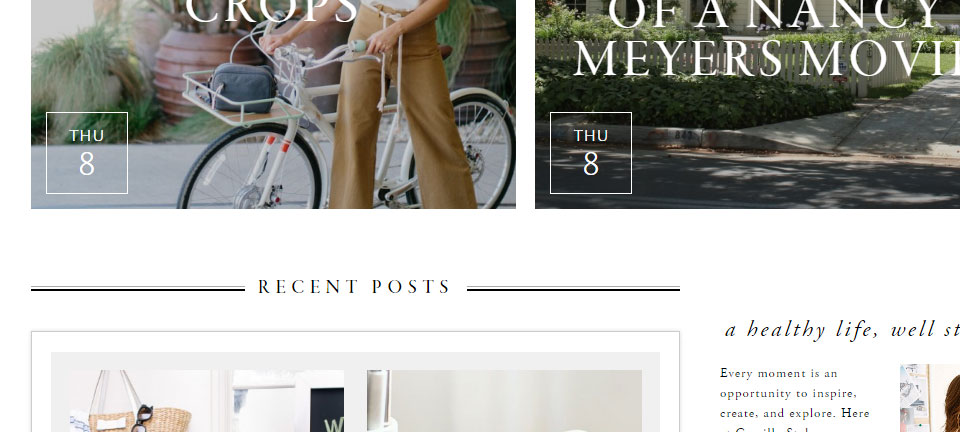The width and height of the screenshot is (960, 432).
Task: Click the dark framed sign in first thumbnail
Action: tap(327, 410)
